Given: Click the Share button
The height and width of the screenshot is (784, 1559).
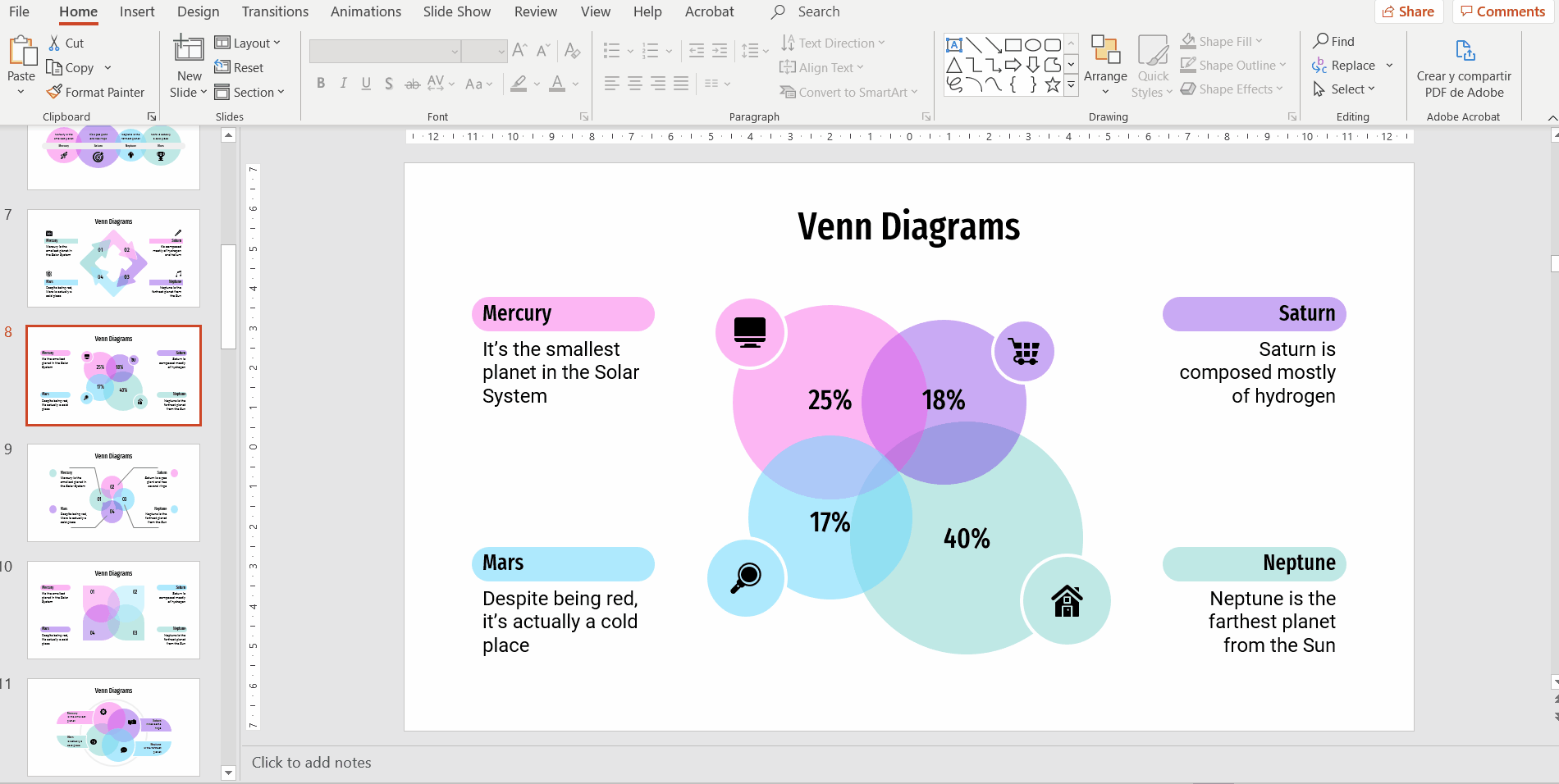Looking at the screenshot, I should [1408, 11].
